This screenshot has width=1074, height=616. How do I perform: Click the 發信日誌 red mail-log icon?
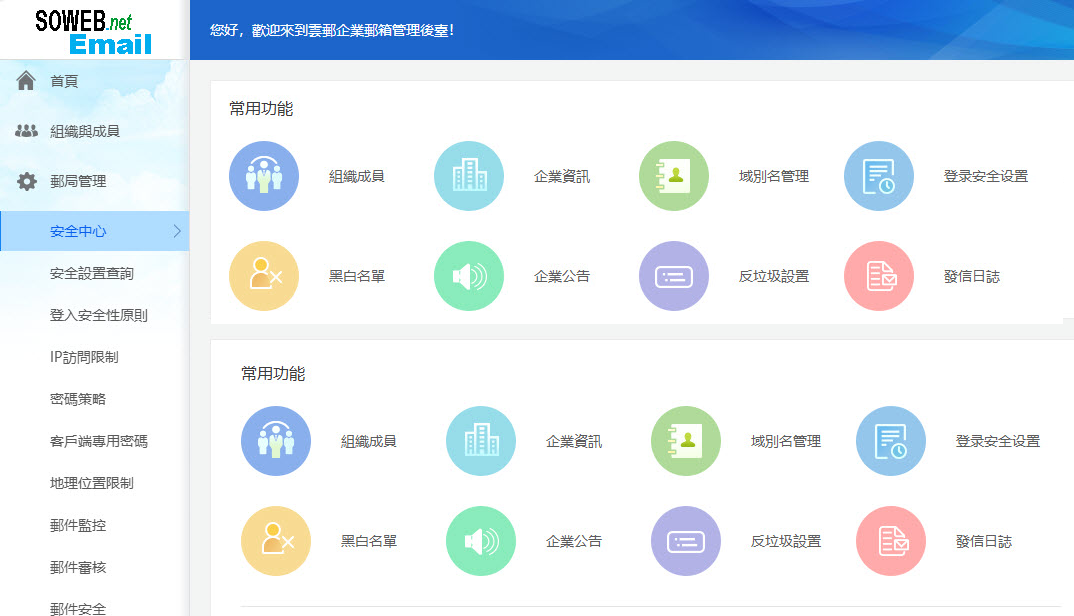pos(879,275)
